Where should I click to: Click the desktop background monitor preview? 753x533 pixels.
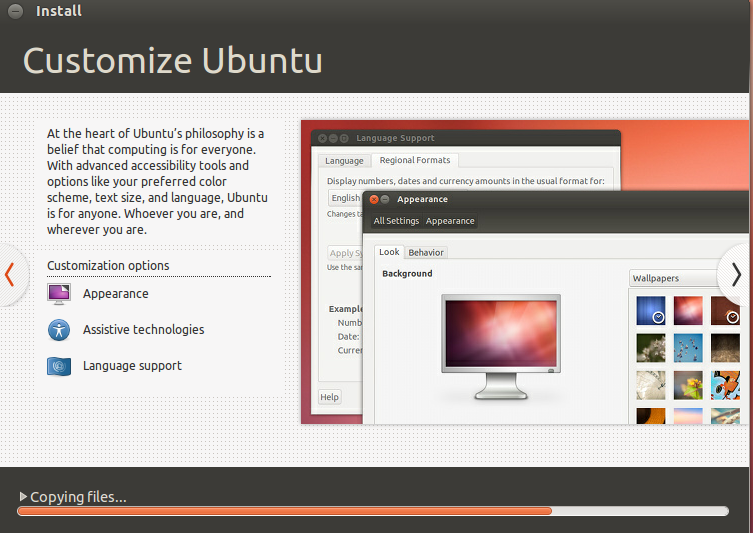[x=501, y=347]
